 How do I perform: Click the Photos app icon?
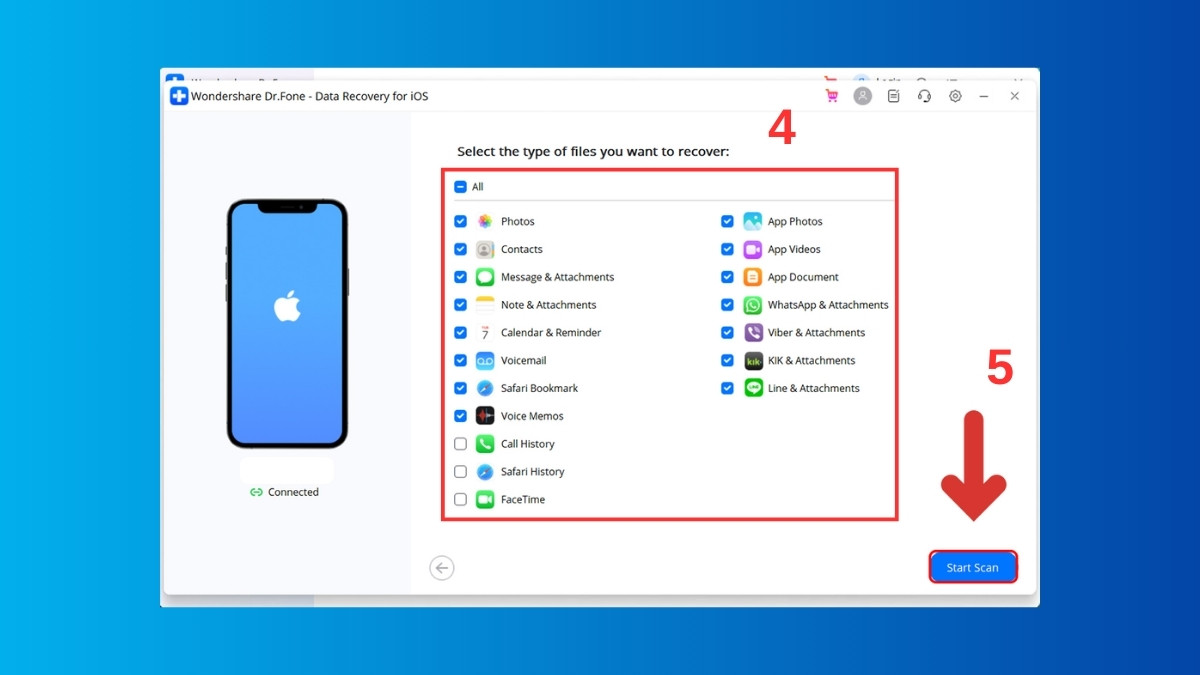click(x=485, y=221)
